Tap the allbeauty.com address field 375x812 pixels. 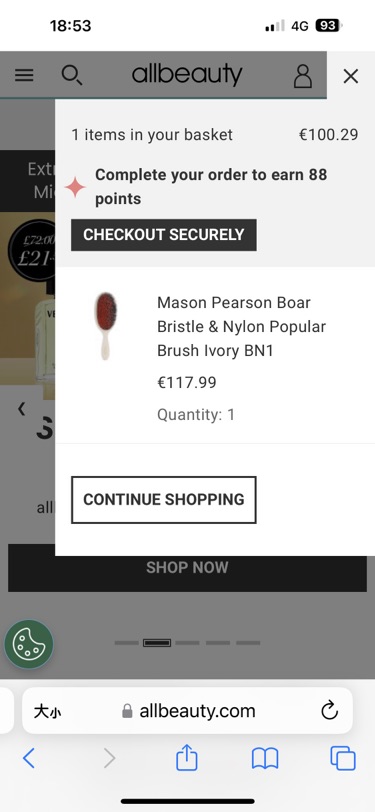[x=188, y=710]
